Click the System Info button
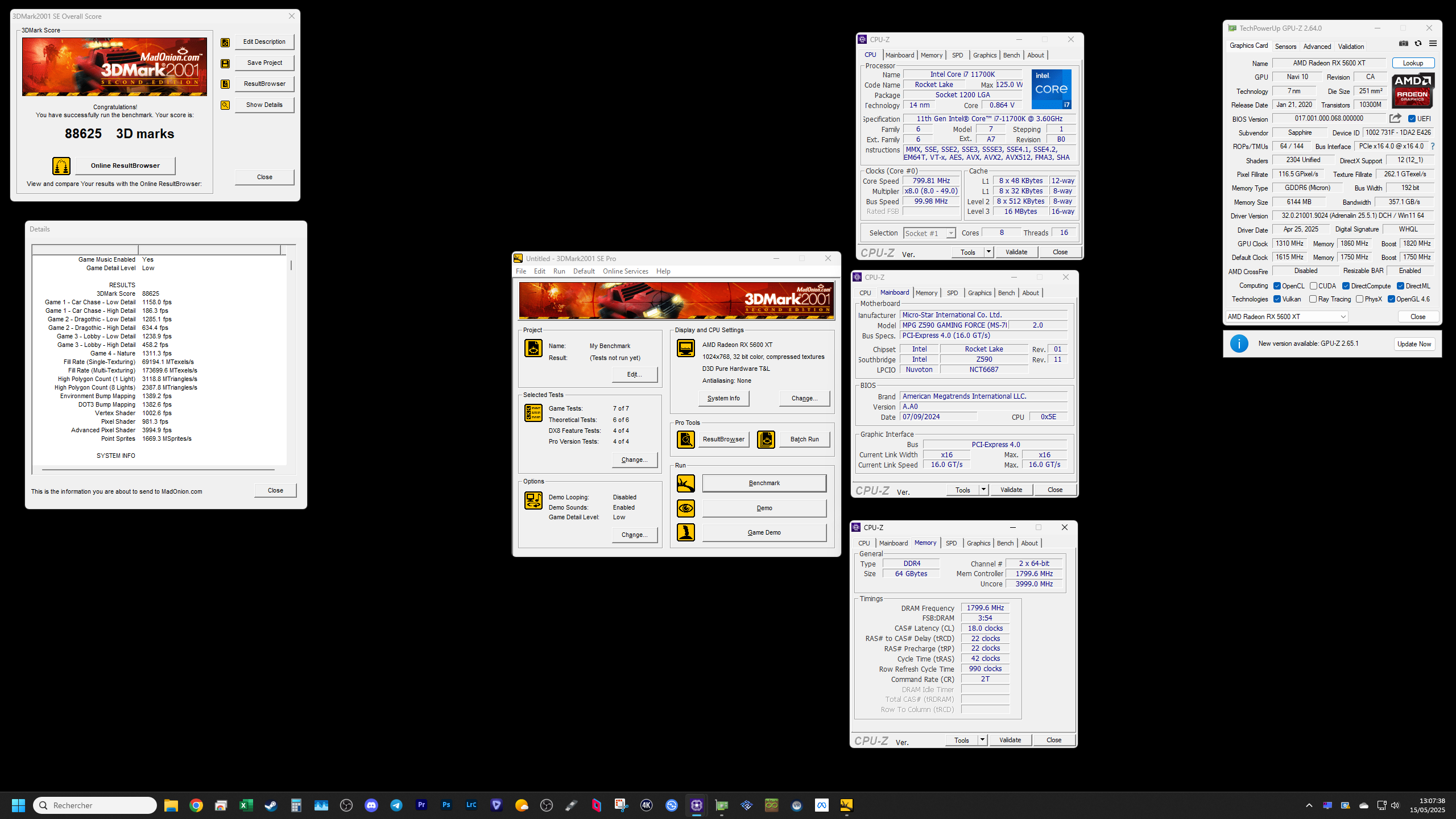This screenshot has height=819, width=1456. point(723,398)
